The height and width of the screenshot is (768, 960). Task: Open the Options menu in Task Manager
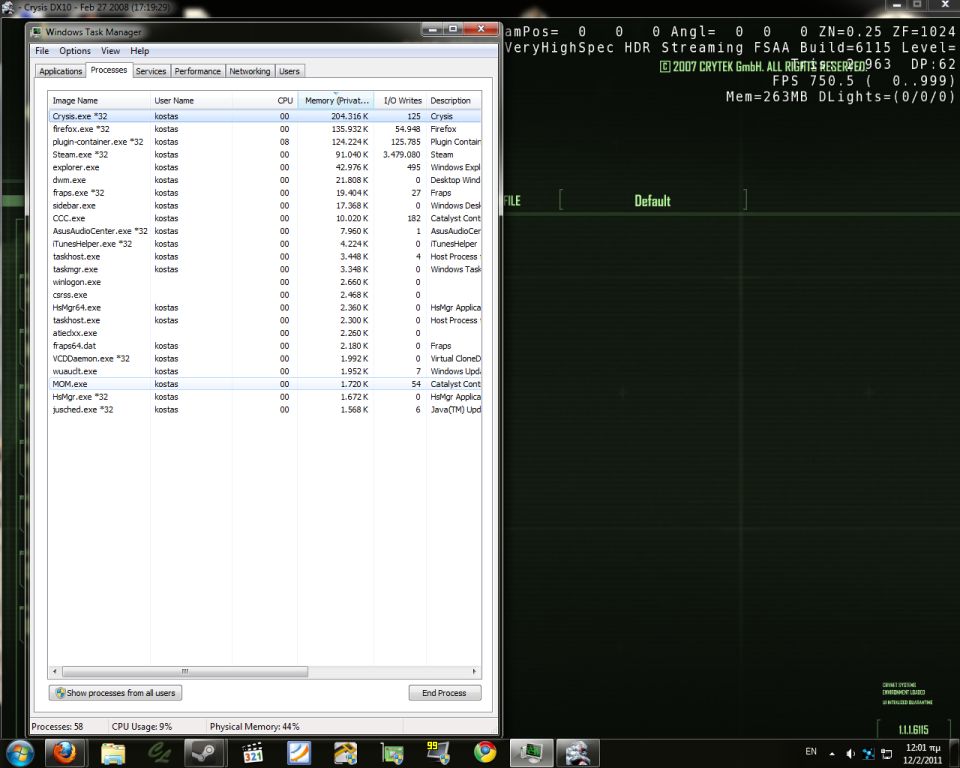pos(75,51)
